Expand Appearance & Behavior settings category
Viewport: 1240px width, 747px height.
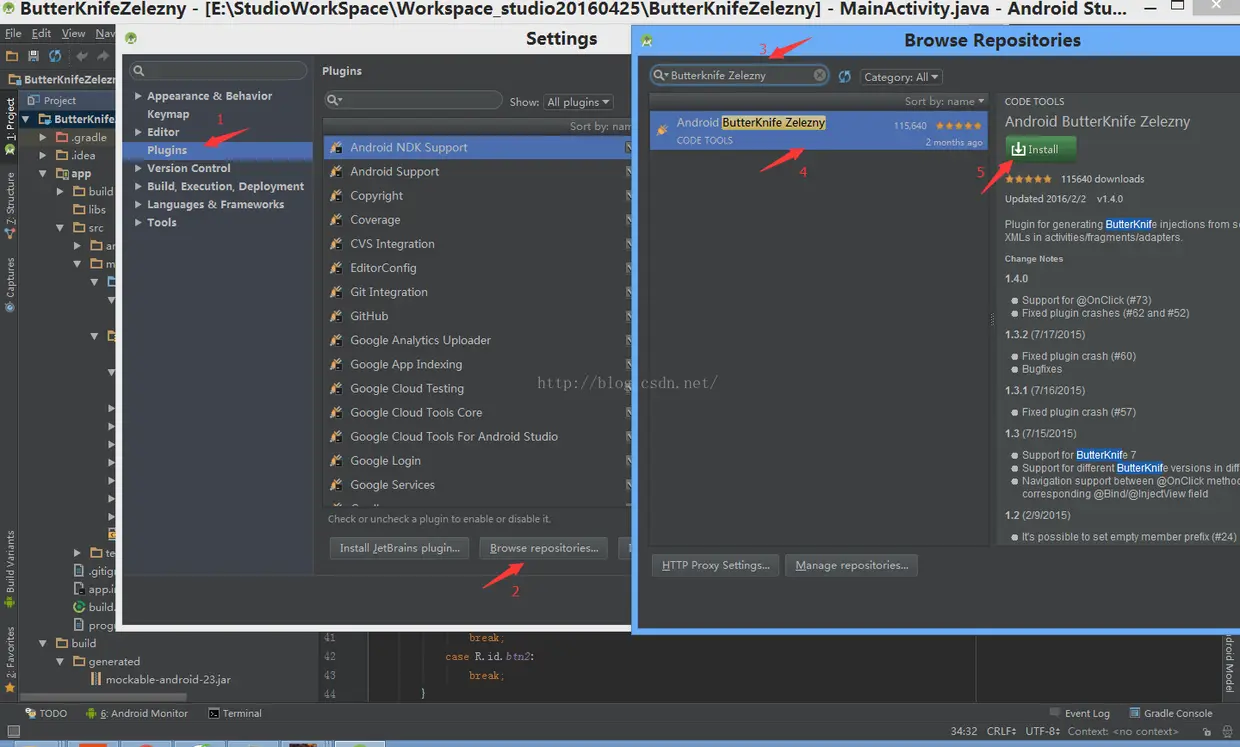(x=139, y=96)
